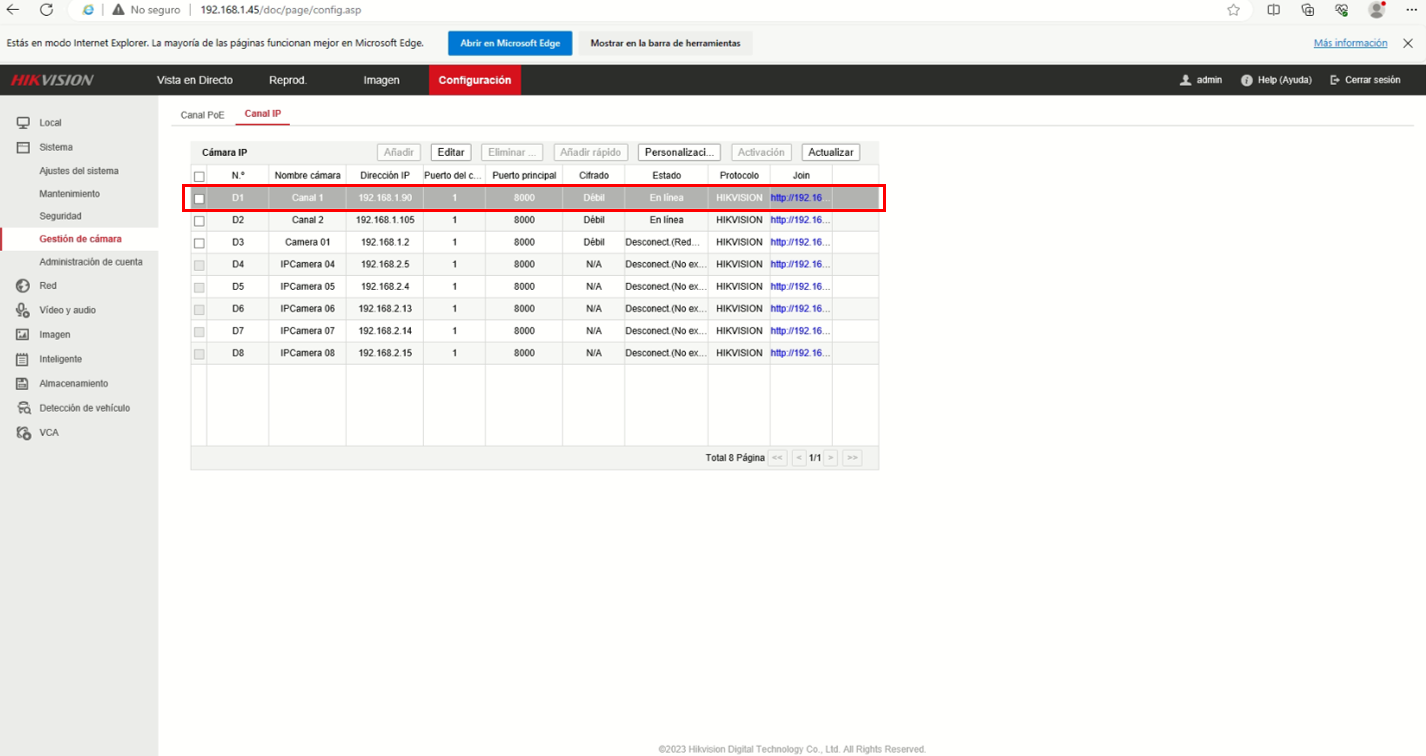The image size is (1426, 756).
Task: Click Abrir en Microsoft Edge button
Action: pos(510,44)
